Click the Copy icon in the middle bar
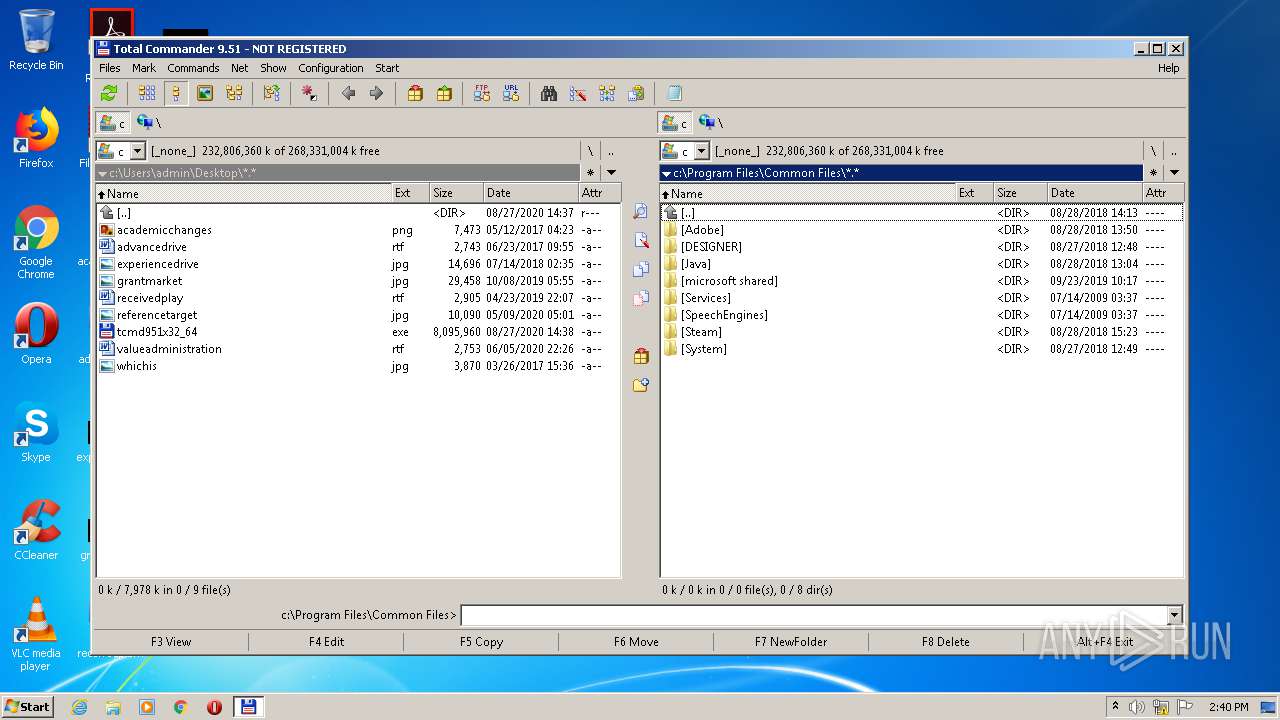 (x=641, y=269)
